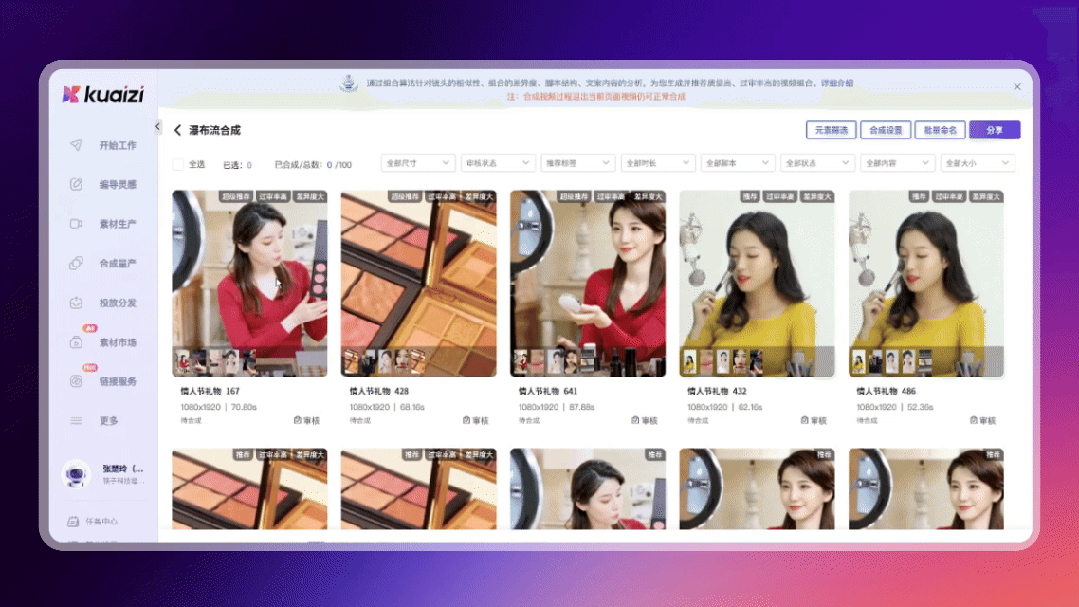This screenshot has height=607, width=1079.
Task: Click 审核 icon for 情人节礼物 428
Action: click(x=466, y=420)
